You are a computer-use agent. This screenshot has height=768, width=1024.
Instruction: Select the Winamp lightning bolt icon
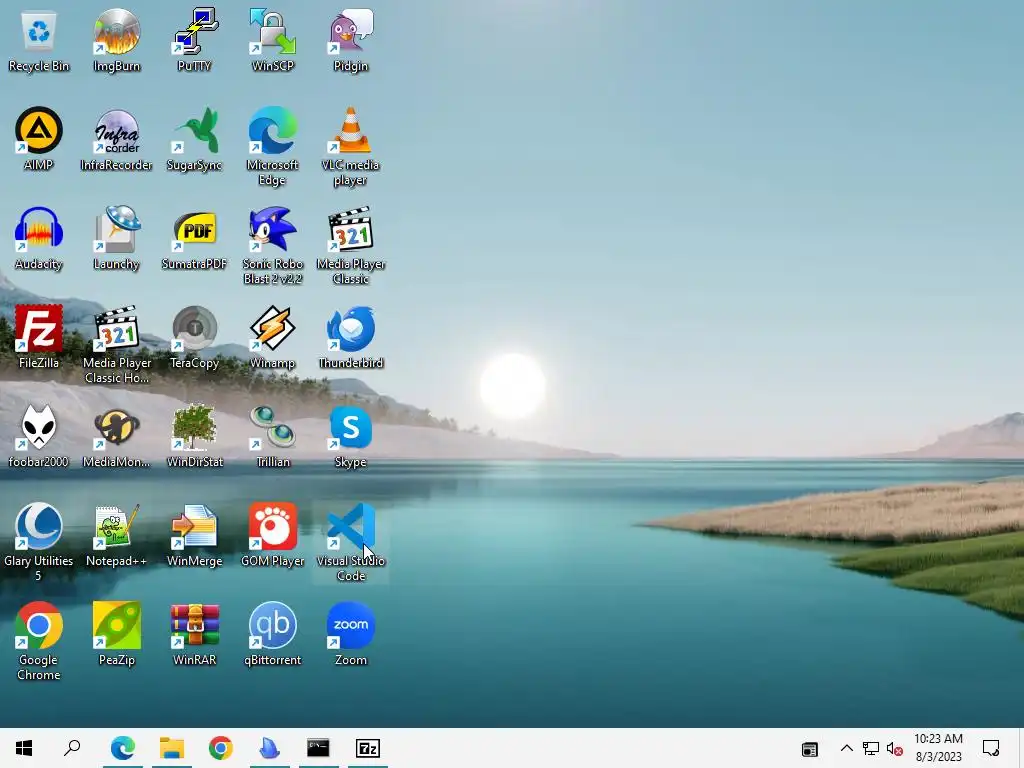click(x=273, y=337)
